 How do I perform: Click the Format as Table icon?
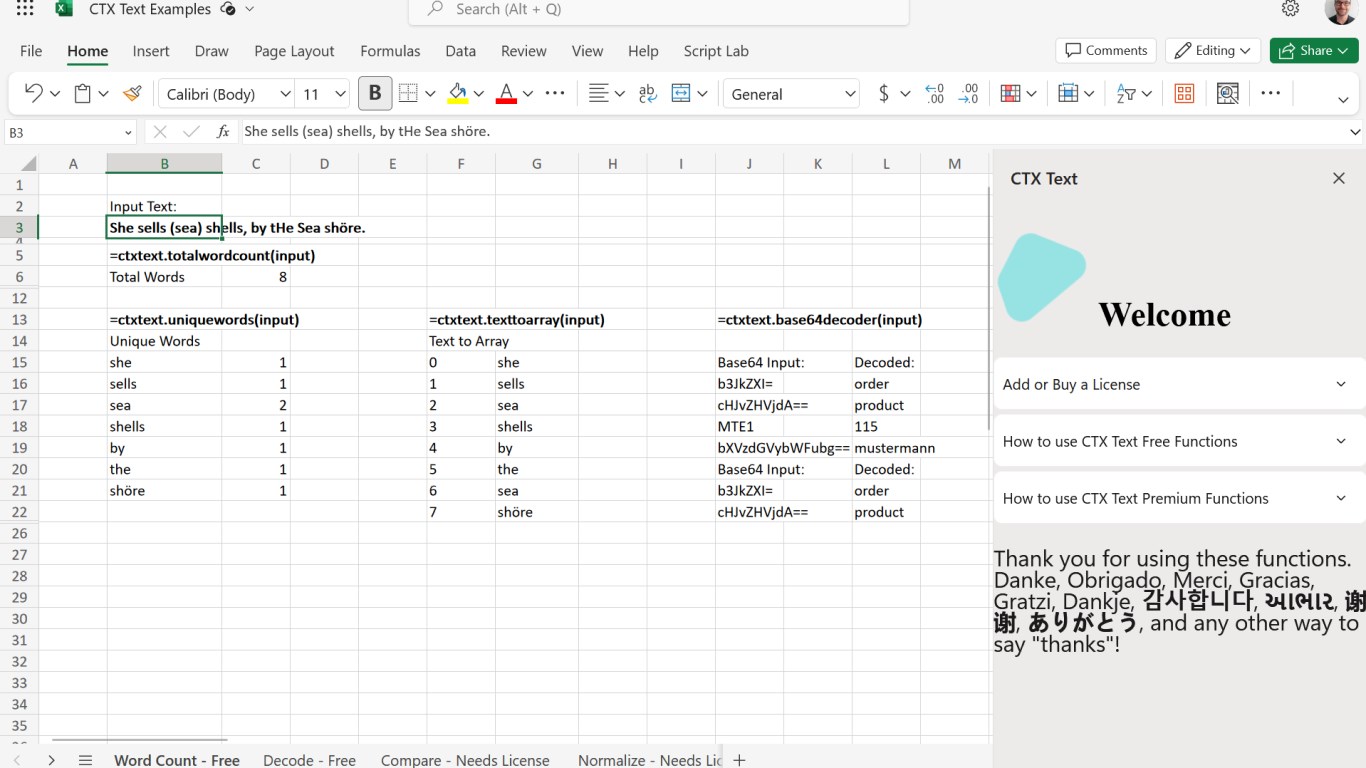[1068, 93]
